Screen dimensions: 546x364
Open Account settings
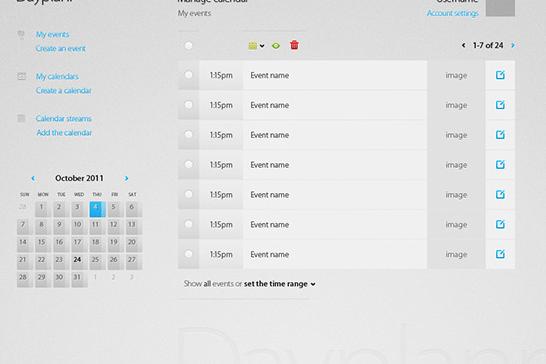pyautogui.click(x=453, y=13)
